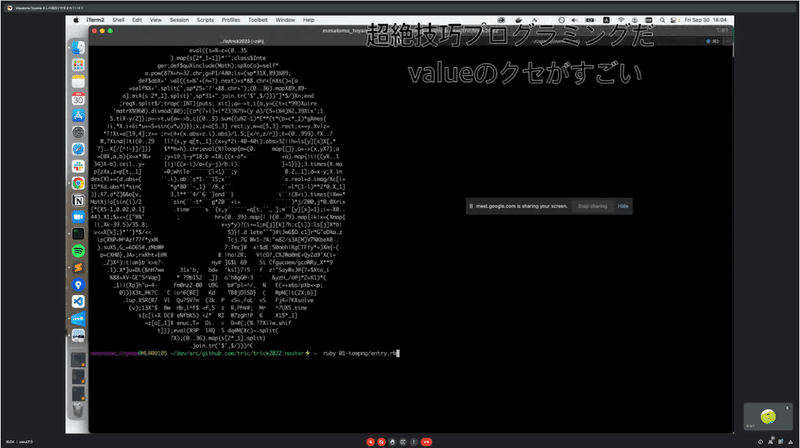Open Safari browser in the dock

point(78,149)
